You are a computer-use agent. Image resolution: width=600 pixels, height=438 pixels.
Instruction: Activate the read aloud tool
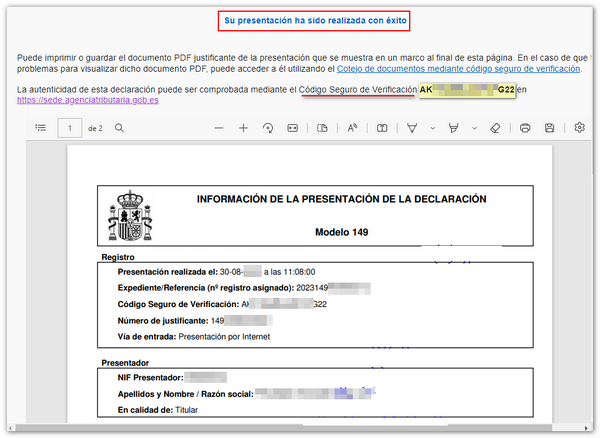(353, 128)
